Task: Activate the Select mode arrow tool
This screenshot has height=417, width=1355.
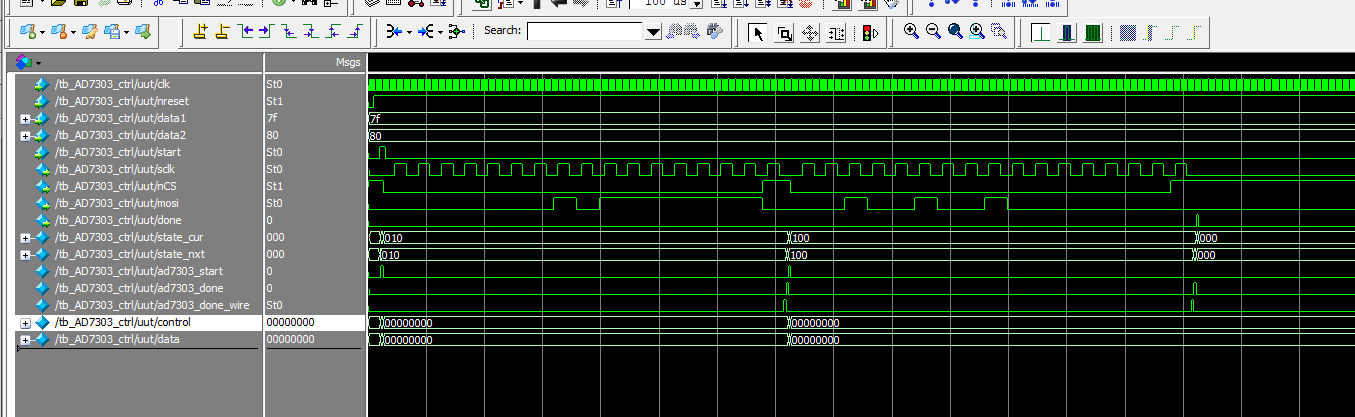Action: click(758, 33)
